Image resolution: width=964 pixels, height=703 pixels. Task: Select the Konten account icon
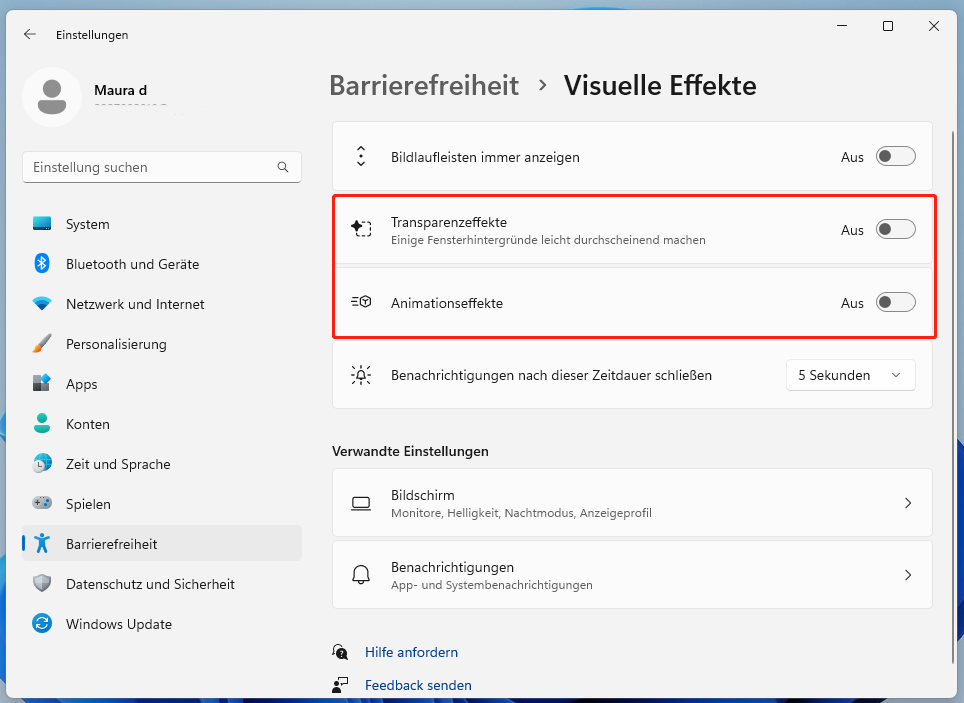40,424
